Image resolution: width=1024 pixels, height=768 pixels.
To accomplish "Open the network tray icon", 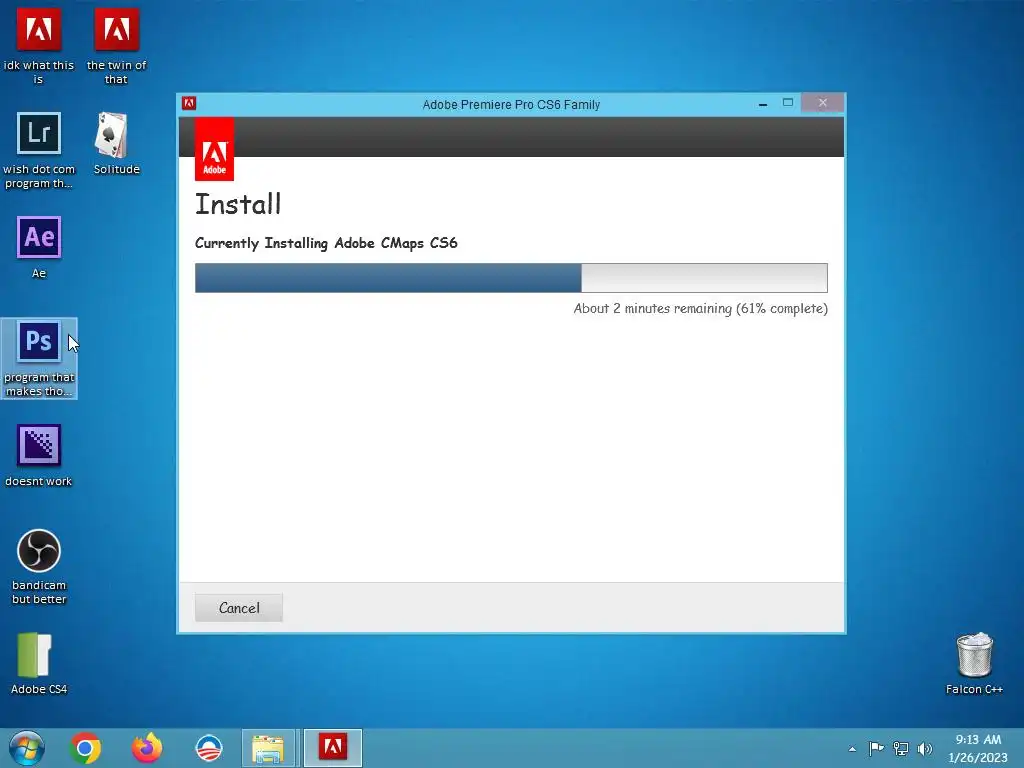I will [x=901, y=748].
